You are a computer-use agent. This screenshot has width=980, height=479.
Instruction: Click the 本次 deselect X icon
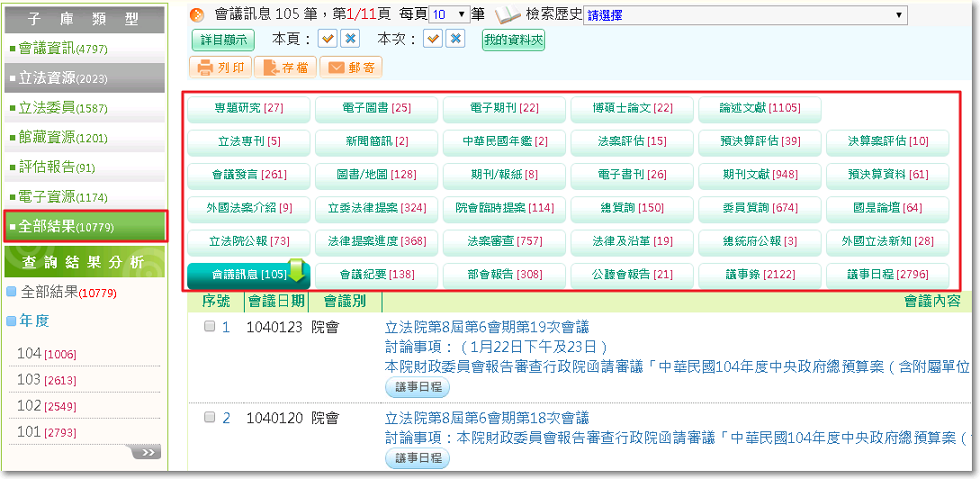coord(455,39)
